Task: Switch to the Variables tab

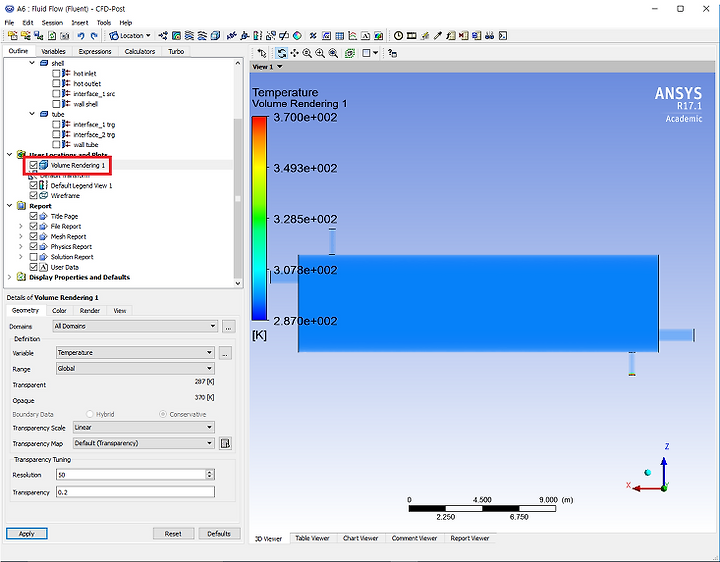Action: point(53,51)
